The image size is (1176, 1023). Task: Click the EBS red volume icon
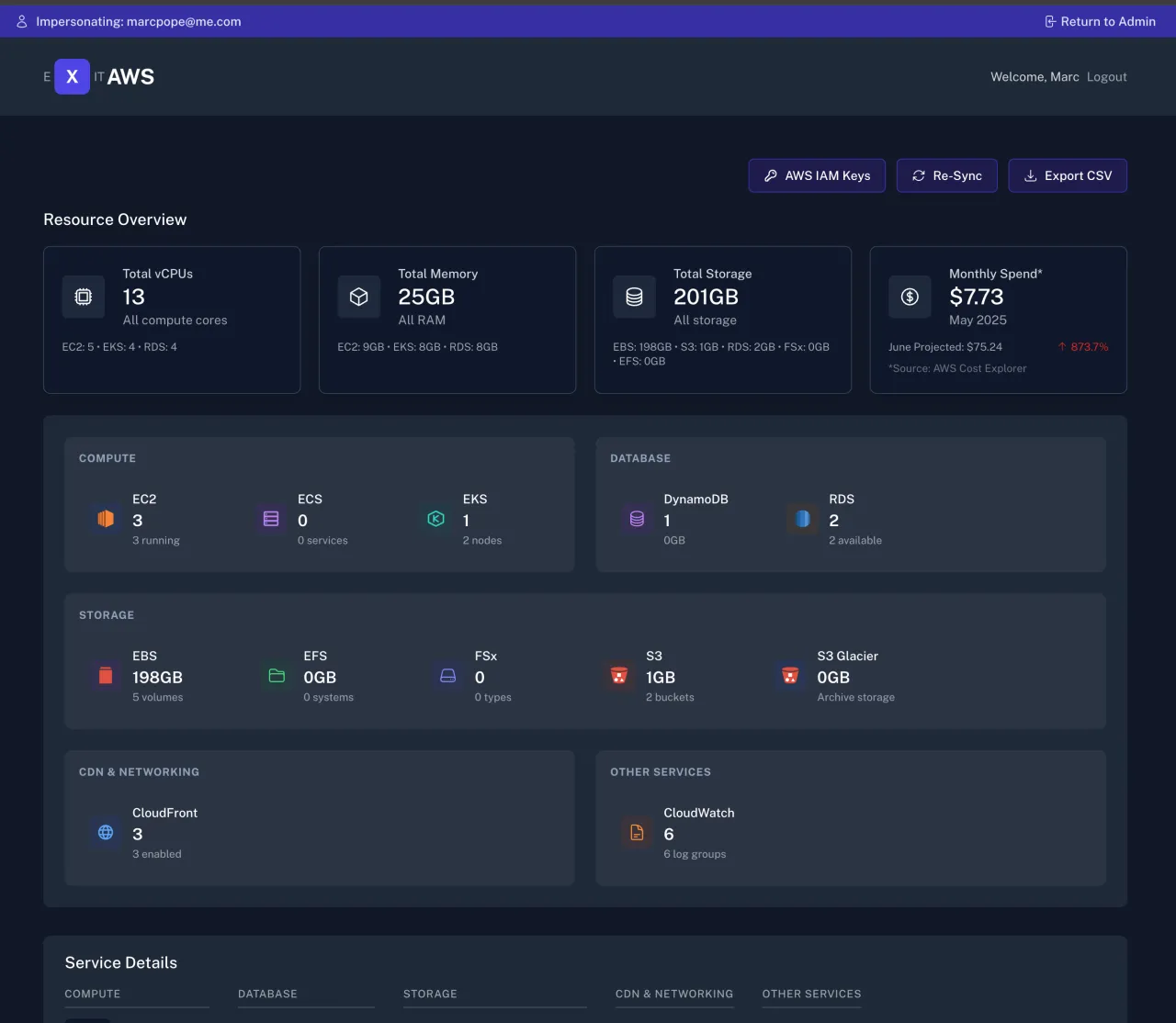pos(106,676)
